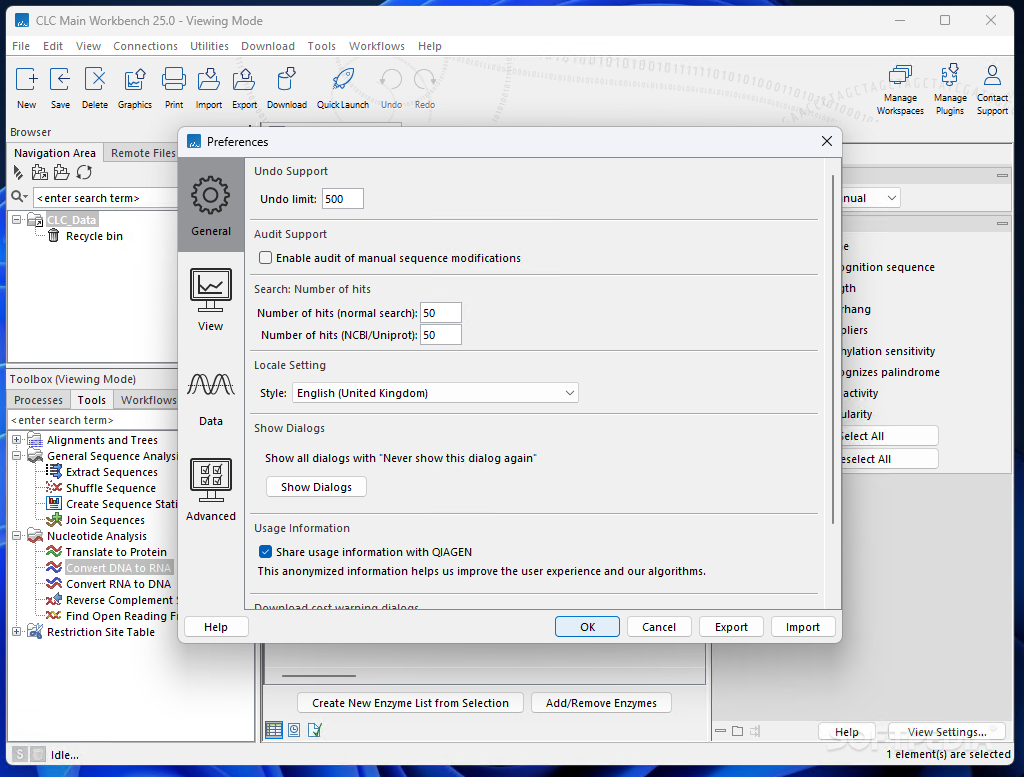This screenshot has height=777, width=1024.
Task: Enable audit of manual sequence modifications
Action: click(265, 258)
